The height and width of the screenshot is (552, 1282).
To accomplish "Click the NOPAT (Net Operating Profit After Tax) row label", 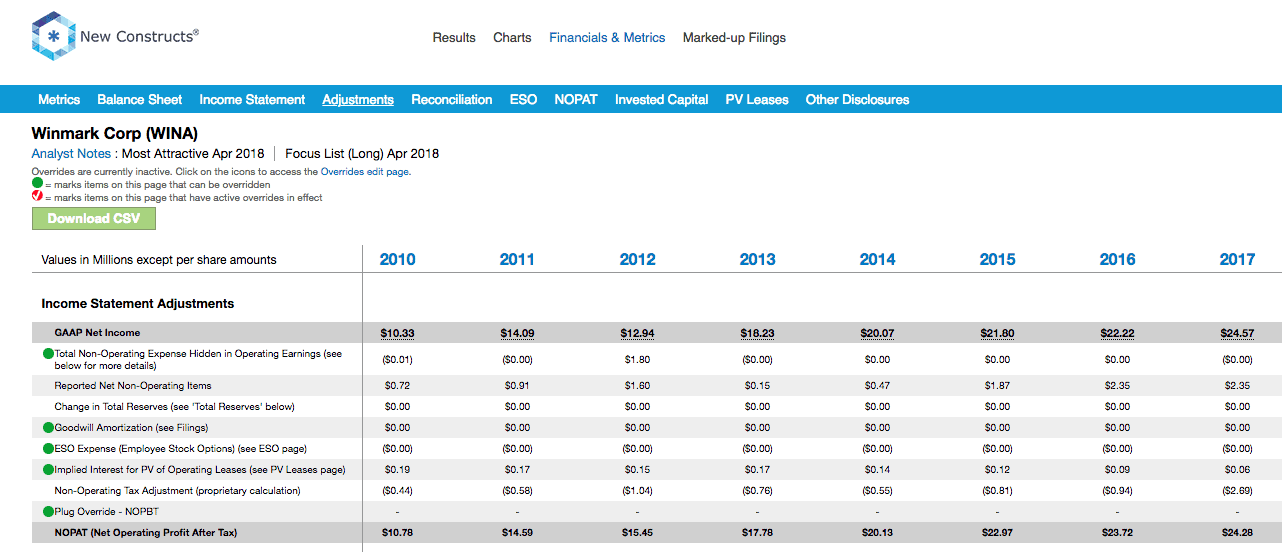I will click(x=146, y=533).
